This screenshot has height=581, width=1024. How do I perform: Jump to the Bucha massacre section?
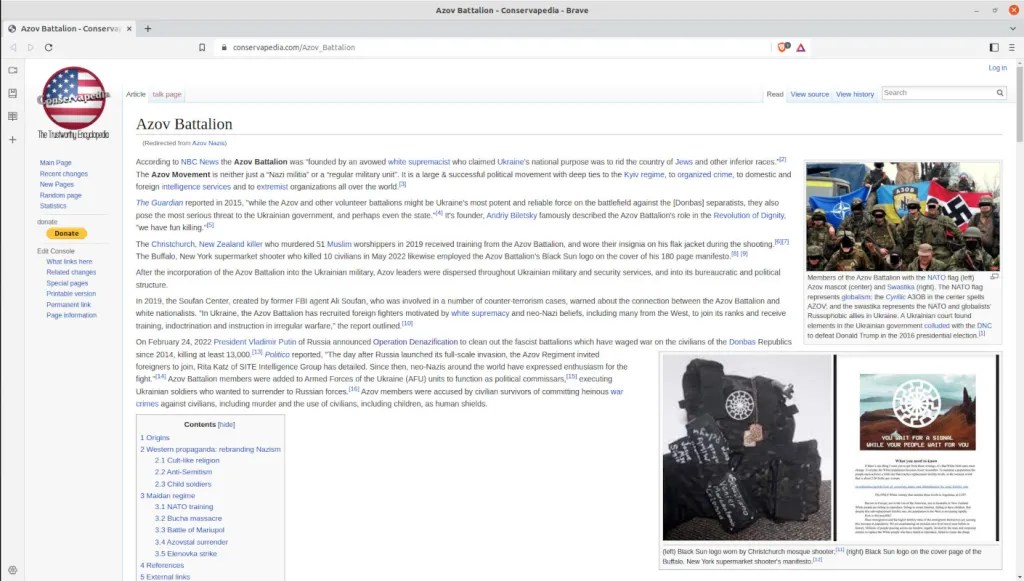pos(181,518)
